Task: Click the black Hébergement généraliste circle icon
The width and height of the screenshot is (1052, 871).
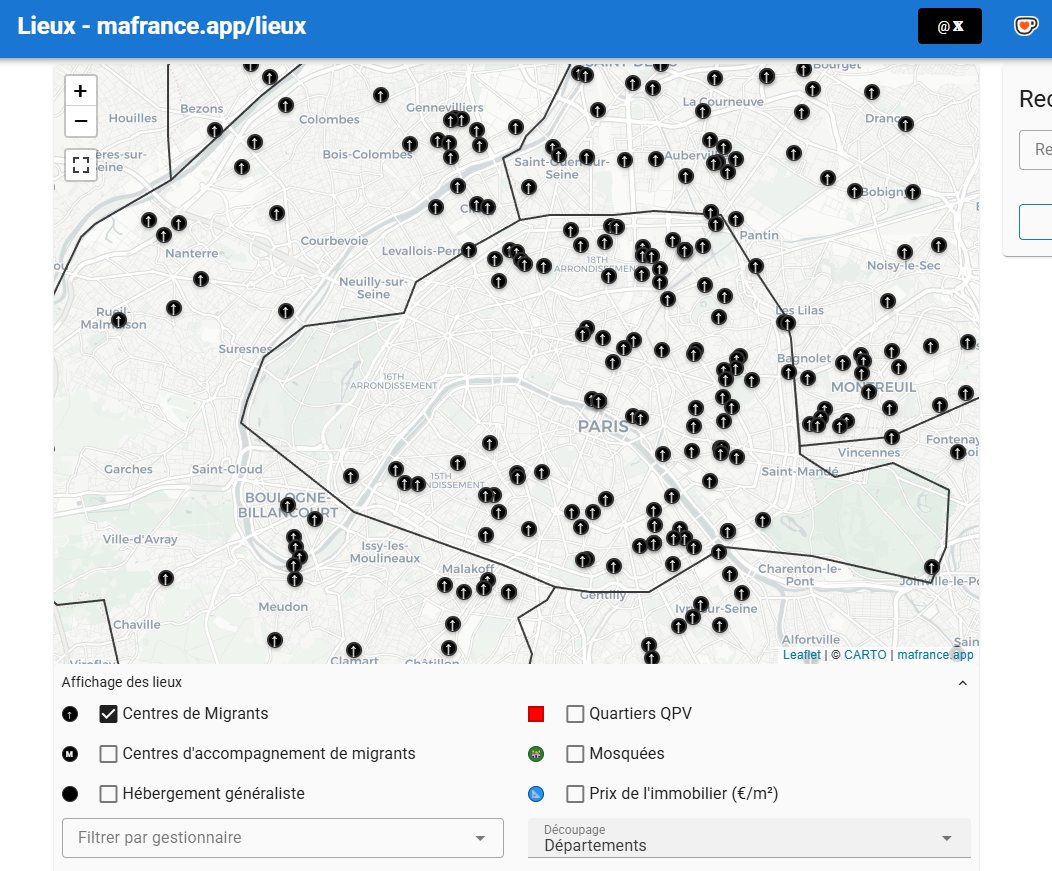Action: click(71, 793)
